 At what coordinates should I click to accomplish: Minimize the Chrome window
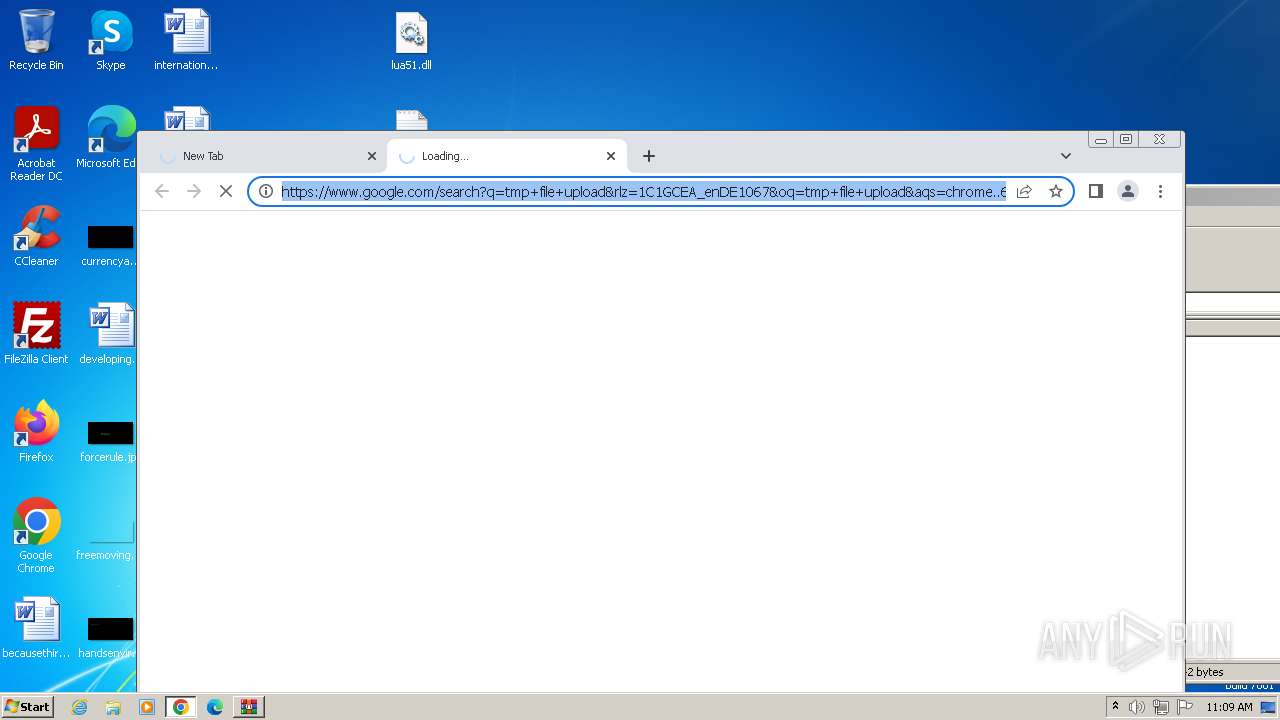click(1101, 140)
